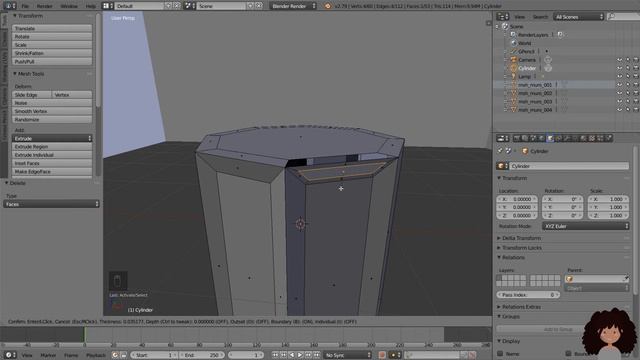
Task: Open the Window menu
Action: 69,6
